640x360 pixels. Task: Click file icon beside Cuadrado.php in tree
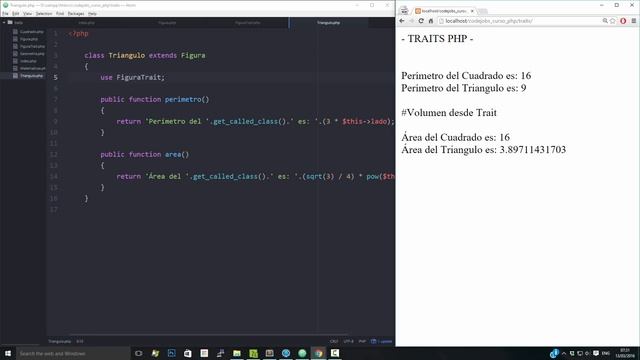click(x=15, y=32)
